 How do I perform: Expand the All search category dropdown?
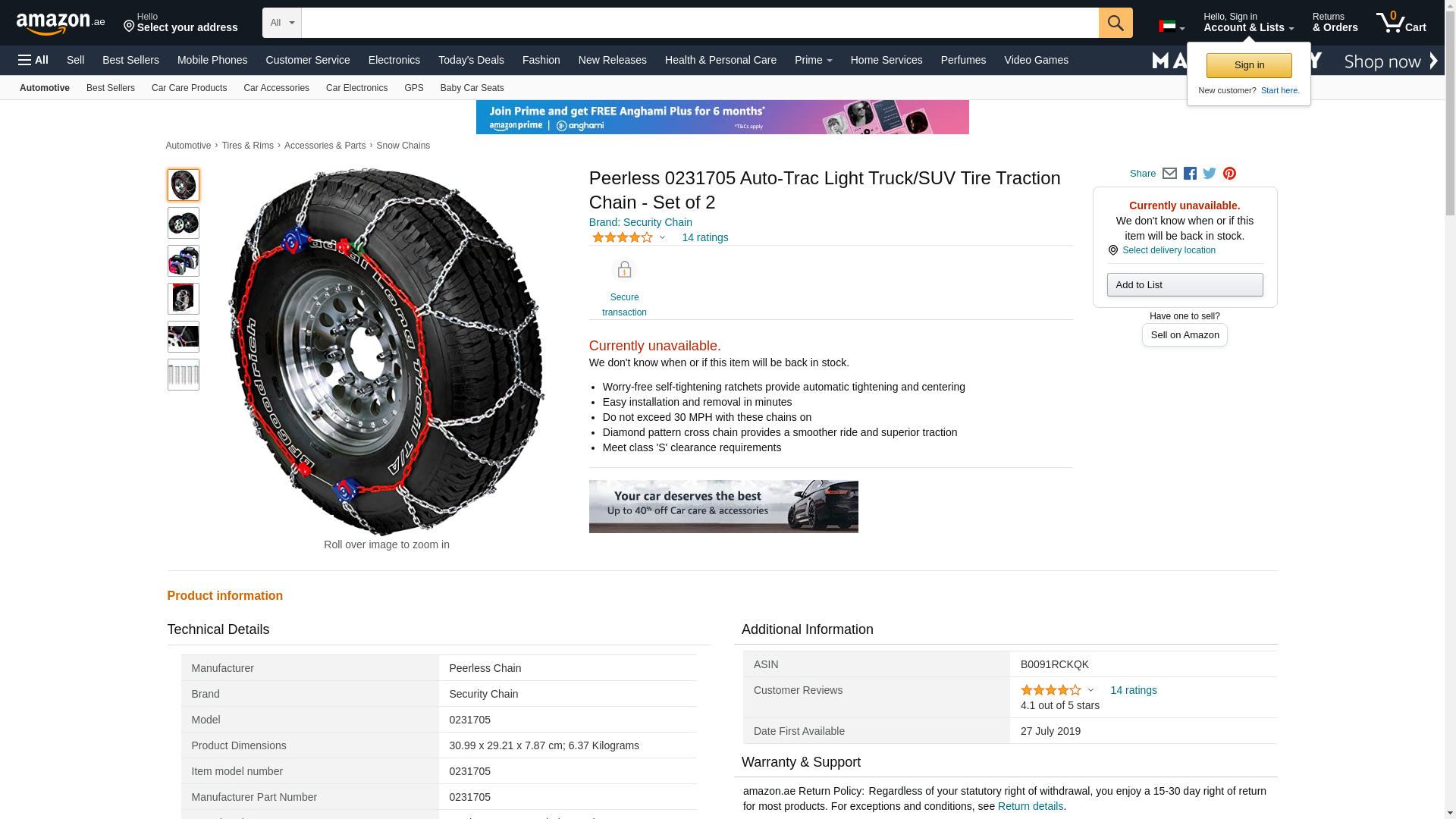(x=281, y=23)
